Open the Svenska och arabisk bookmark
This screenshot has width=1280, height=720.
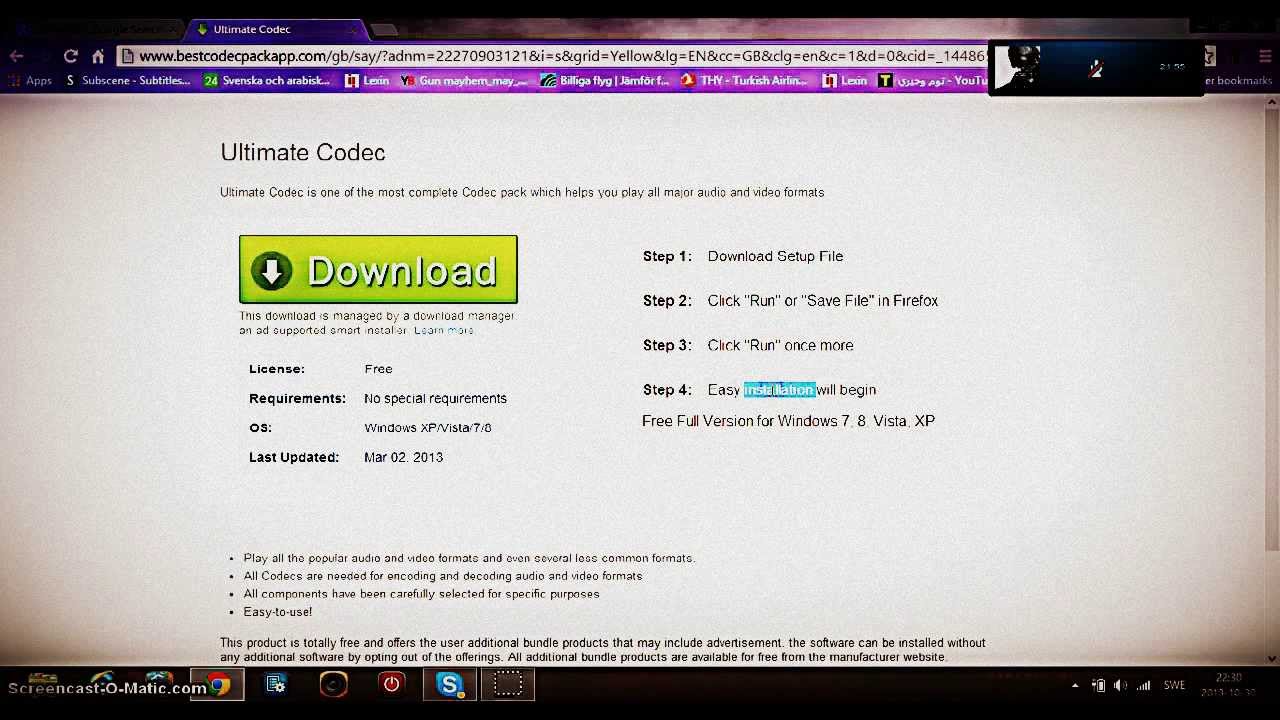(x=267, y=81)
